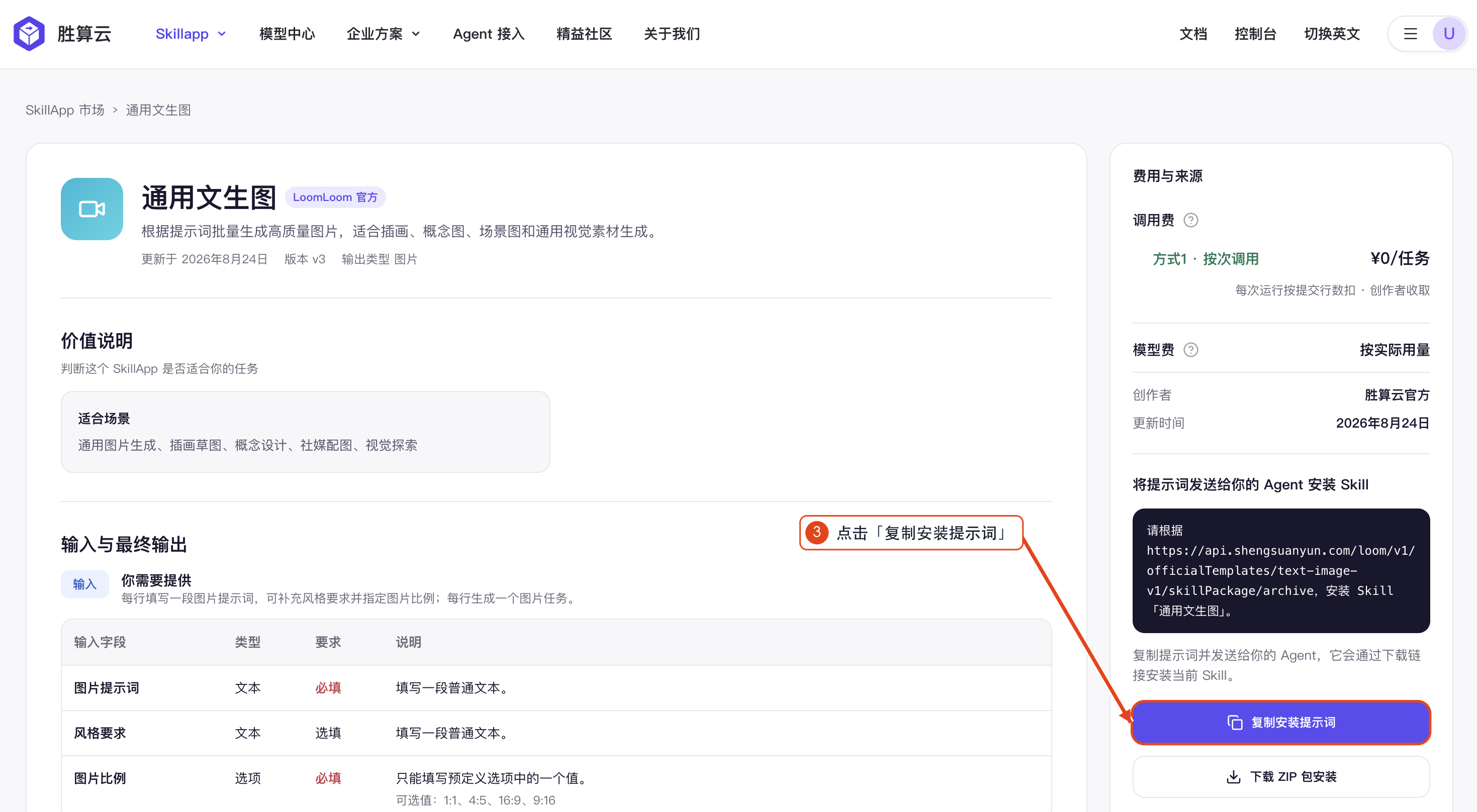Click the 方式1 · 按次调用 text
Screen dimensions: 1477x812
(1205, 259)
